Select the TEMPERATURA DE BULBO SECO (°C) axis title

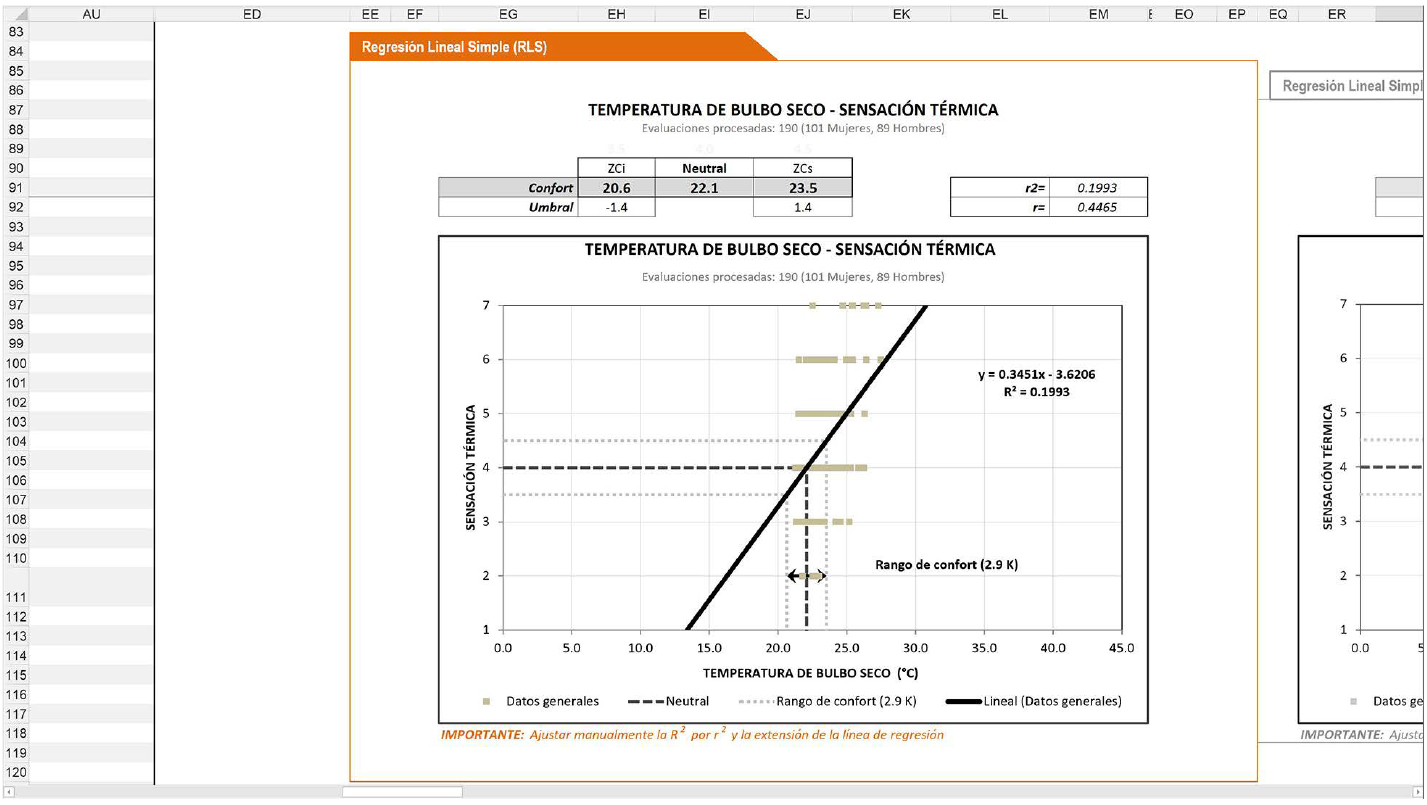pos(810,673)
